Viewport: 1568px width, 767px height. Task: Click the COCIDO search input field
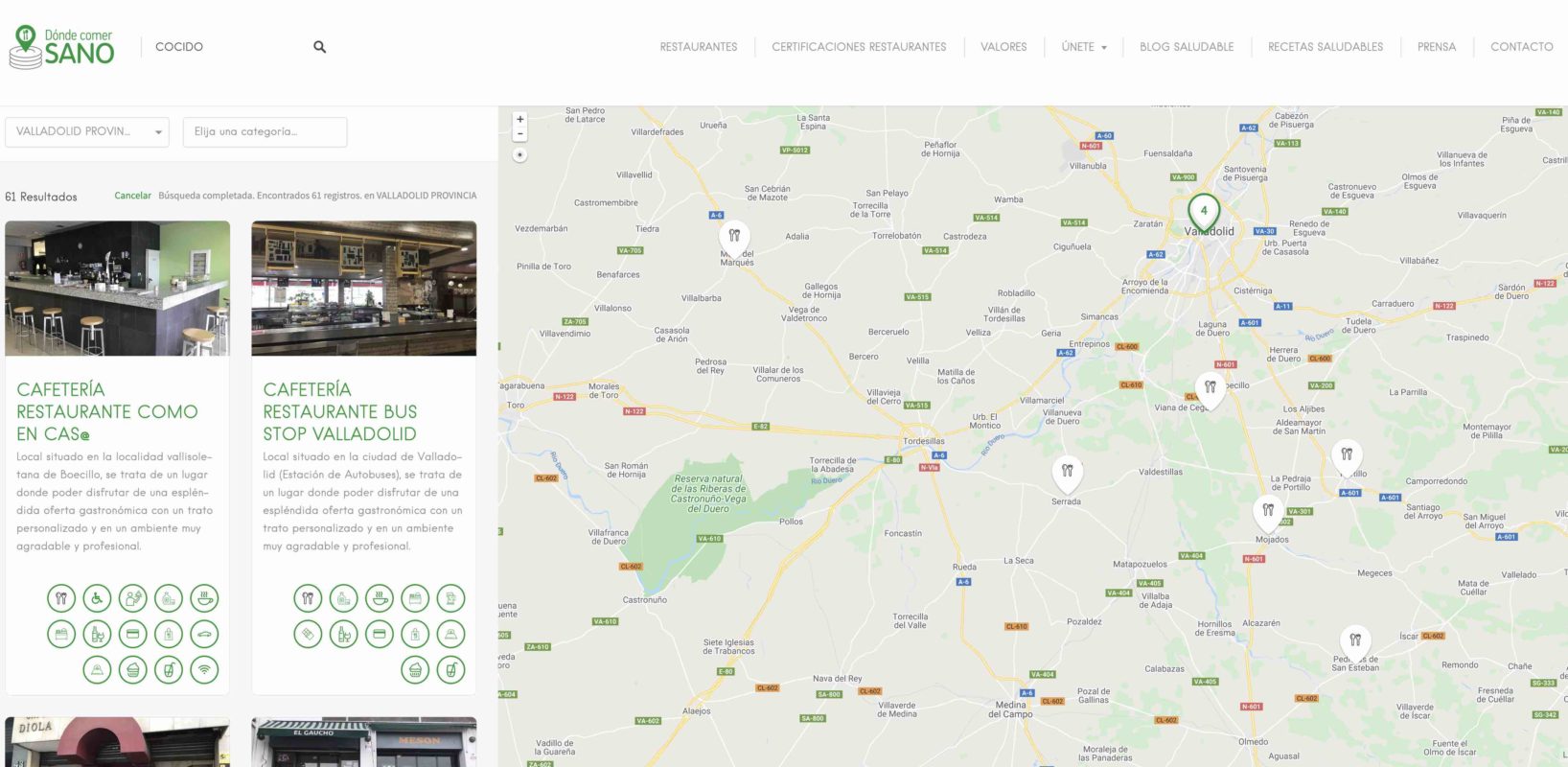(225, 47)
